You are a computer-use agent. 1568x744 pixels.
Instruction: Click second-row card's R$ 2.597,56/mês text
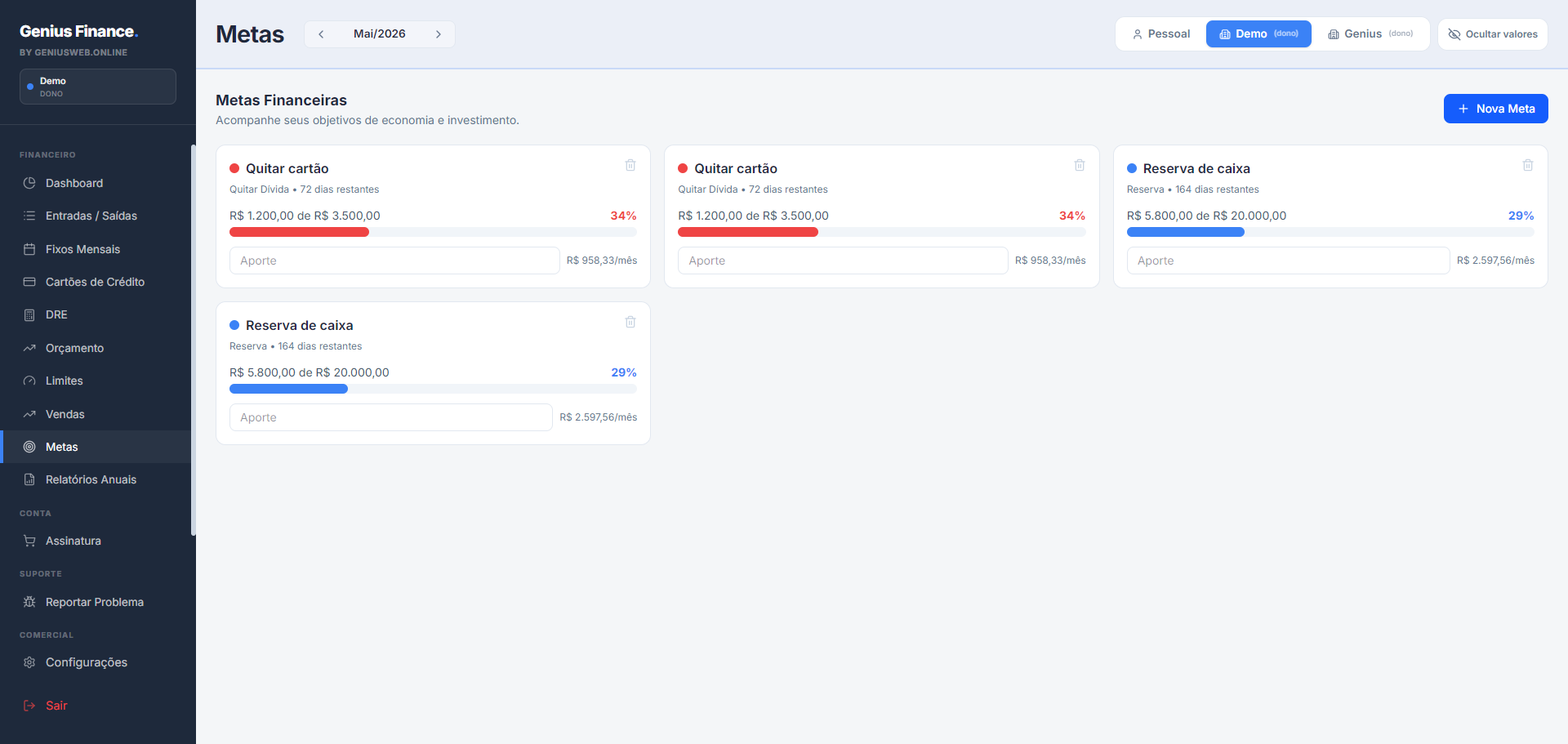click(599, 417)
